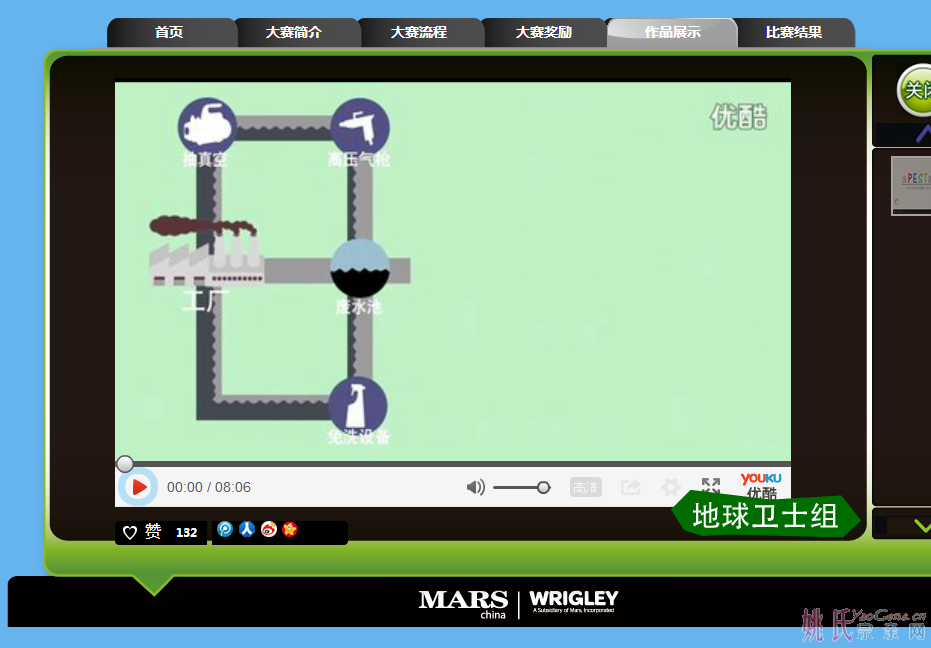Go to 大赛奖励 tab

(x=544, y=32)
